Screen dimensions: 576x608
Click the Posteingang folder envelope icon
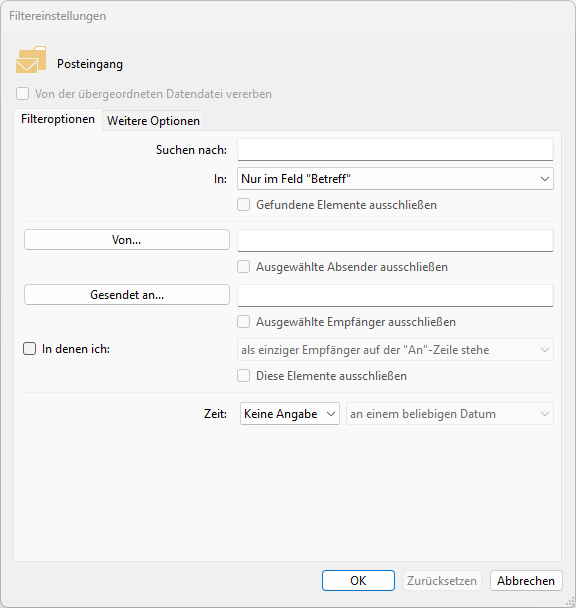[x=31, y=60]
